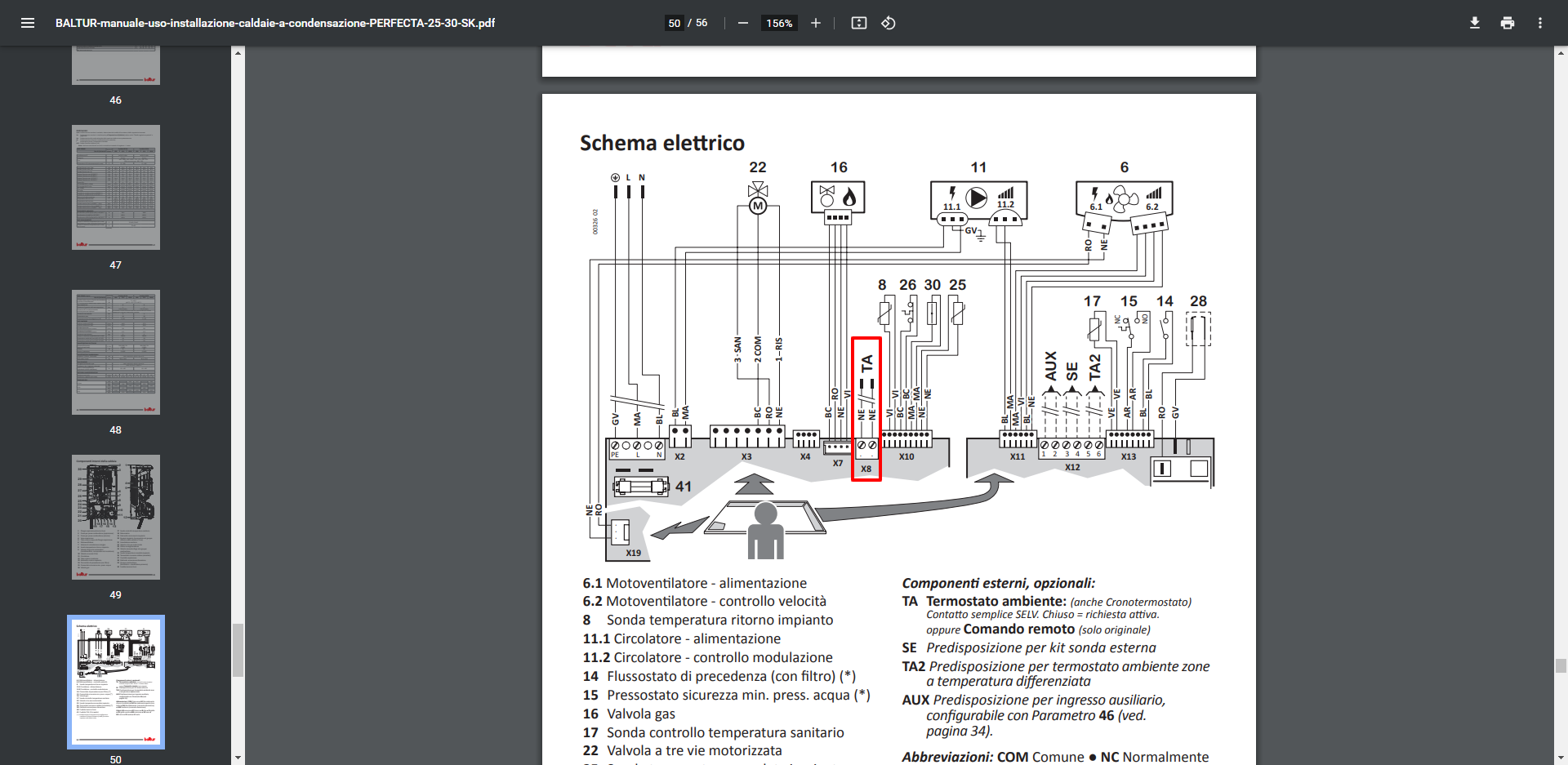
Task: Click the fit to page icon
Action: (859, 23)
